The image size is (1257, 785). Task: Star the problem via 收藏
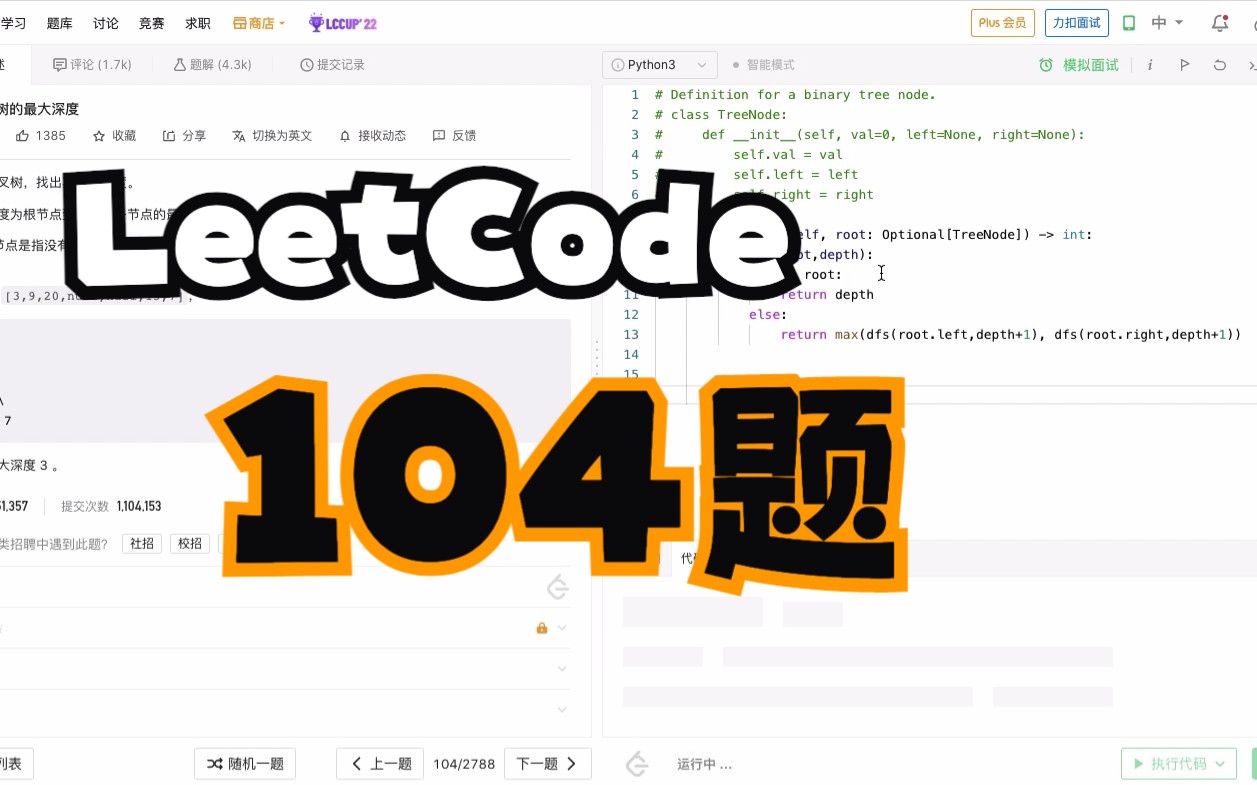point(114,135)
